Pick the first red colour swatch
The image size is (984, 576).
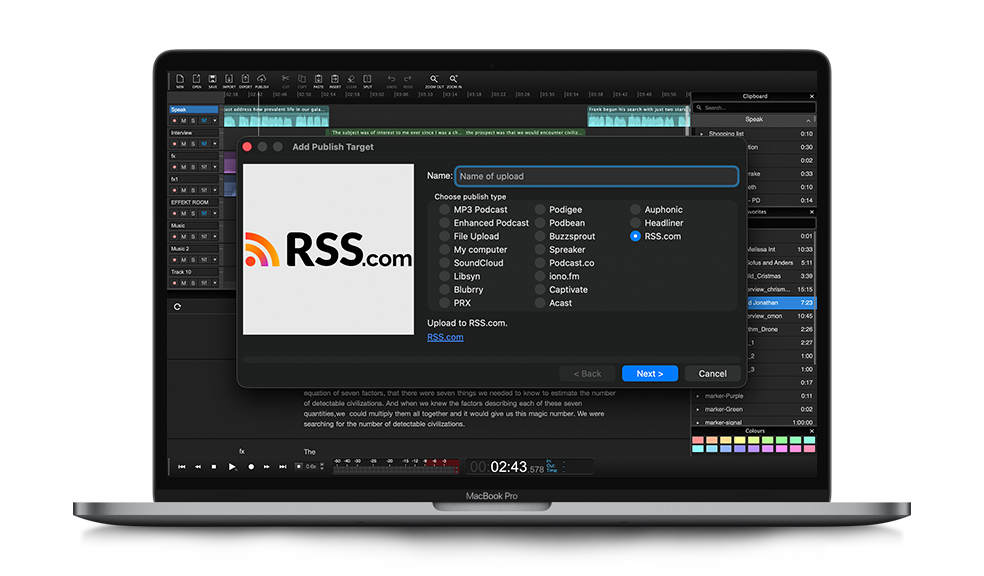(698, 440)
